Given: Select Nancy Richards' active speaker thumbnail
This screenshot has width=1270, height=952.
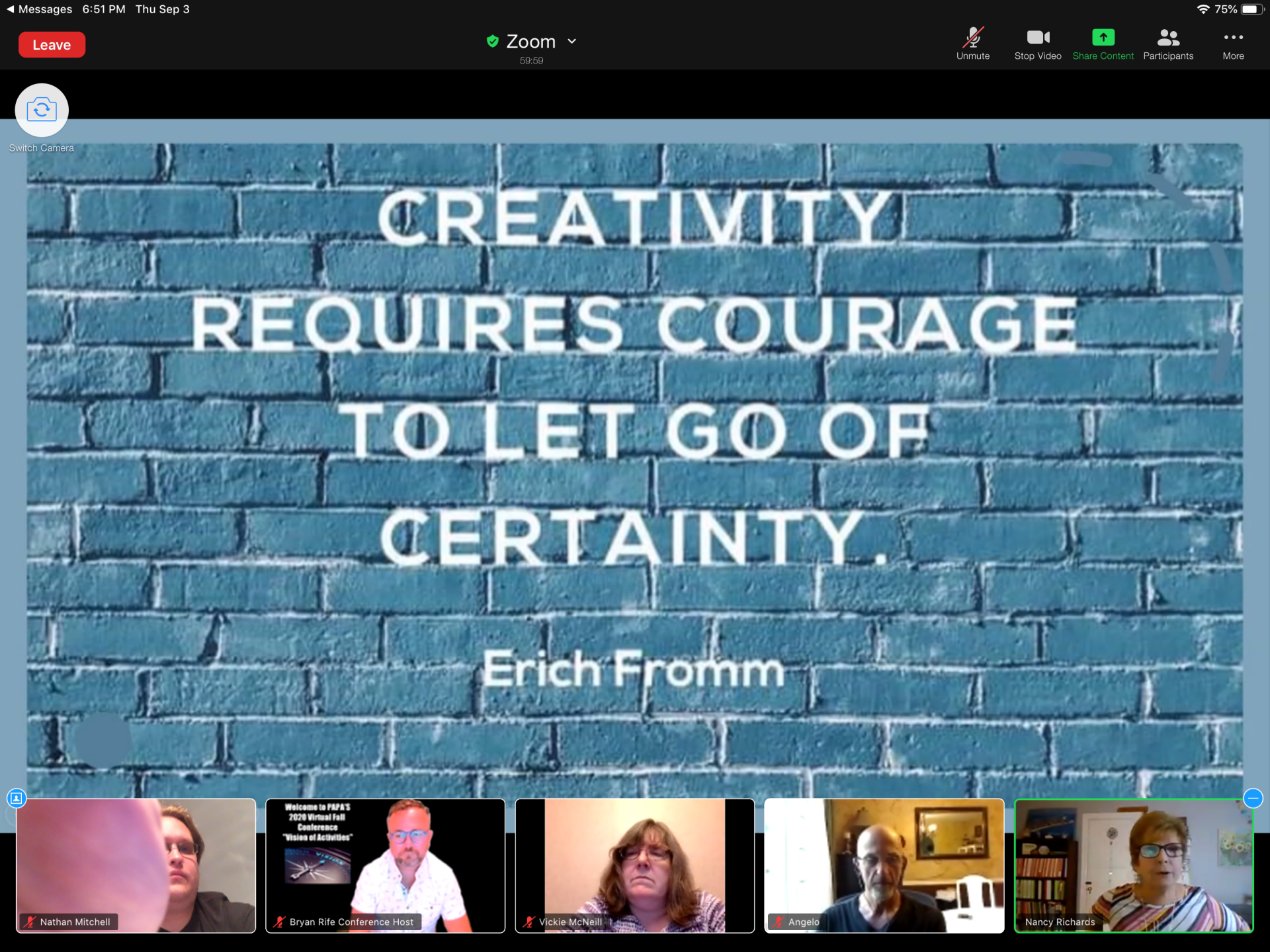Looking at the screenshot, I should [1133, 865].
